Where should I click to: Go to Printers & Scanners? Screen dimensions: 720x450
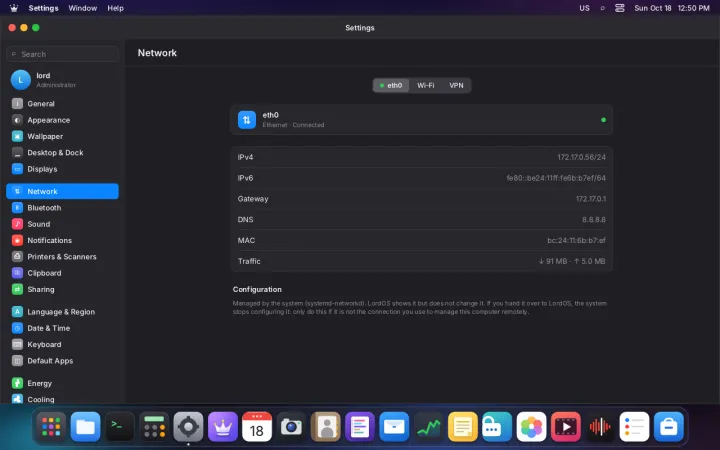tap(62, 257)
